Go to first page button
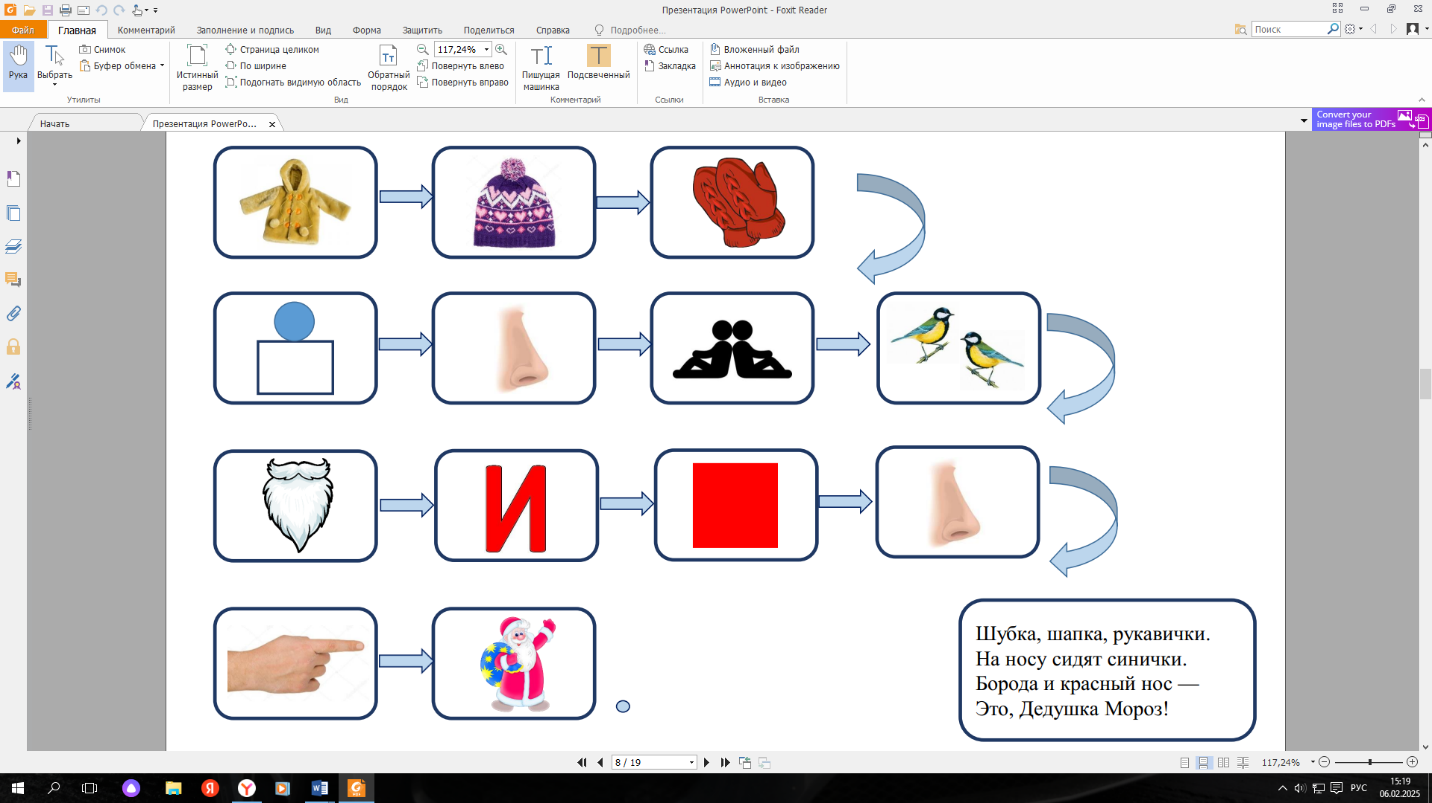 [x=581, y=762]
